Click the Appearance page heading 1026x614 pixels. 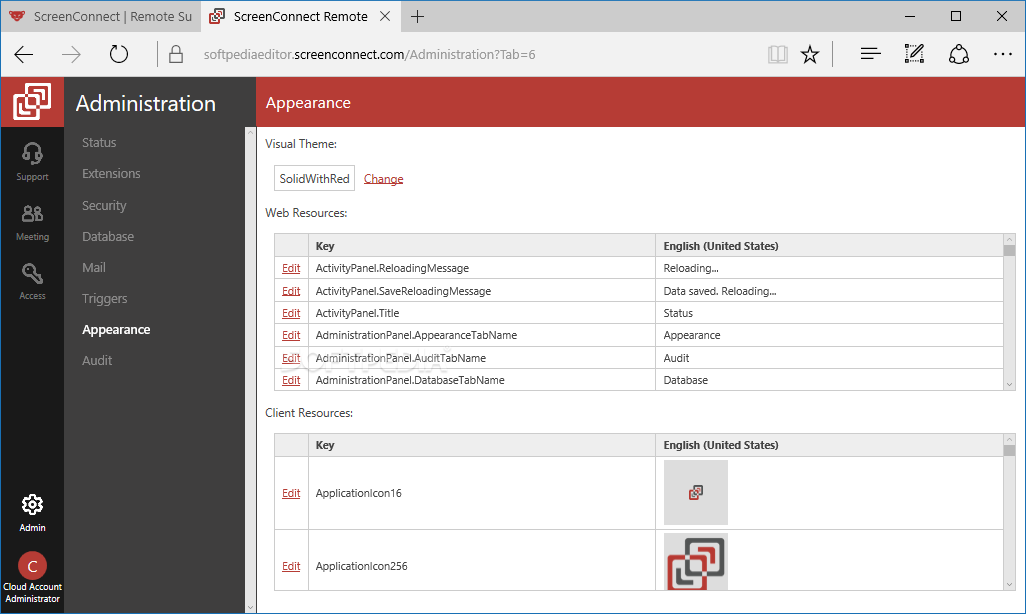point(308,103)
